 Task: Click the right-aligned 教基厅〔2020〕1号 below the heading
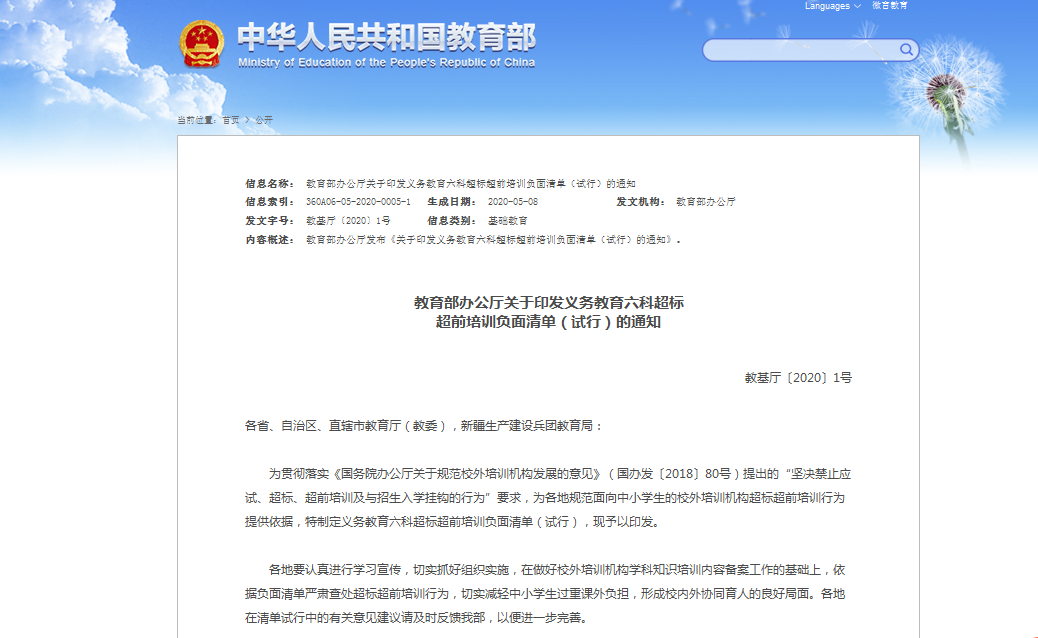pyautogui.click(x=797, y=378)
